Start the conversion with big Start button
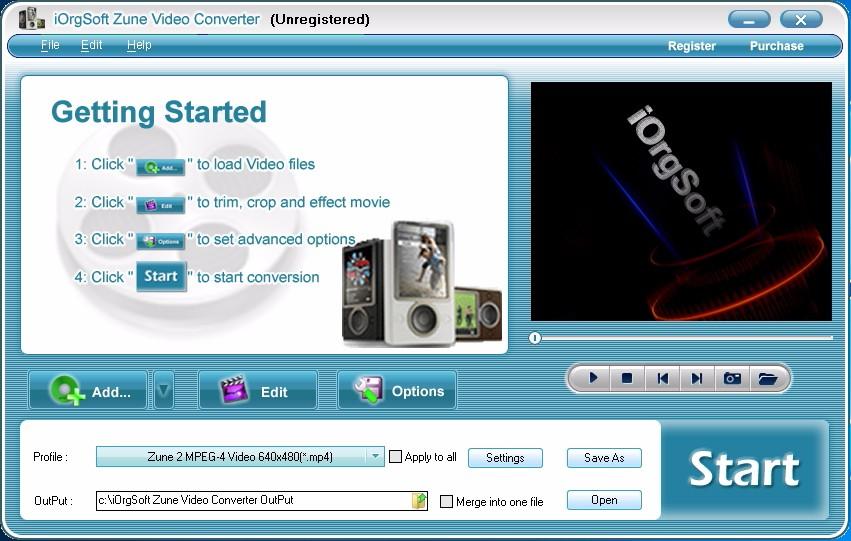The height and width of the screenshot is (541, 851). coord(744,469)
